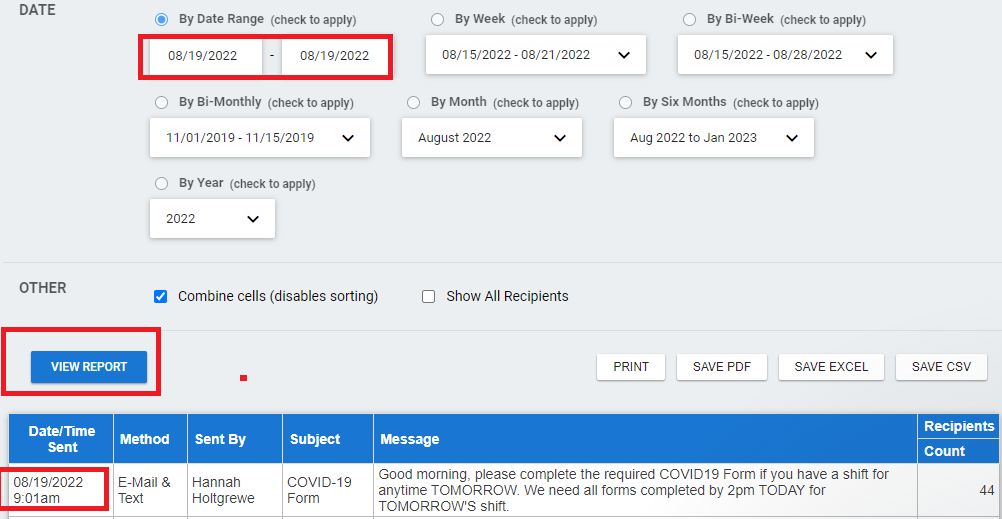Open the week dropdown 08/15/2022 - 08/21/2022
Image resolution: width=1002 pixels, height=519 pixels.
tap(536, 55)
